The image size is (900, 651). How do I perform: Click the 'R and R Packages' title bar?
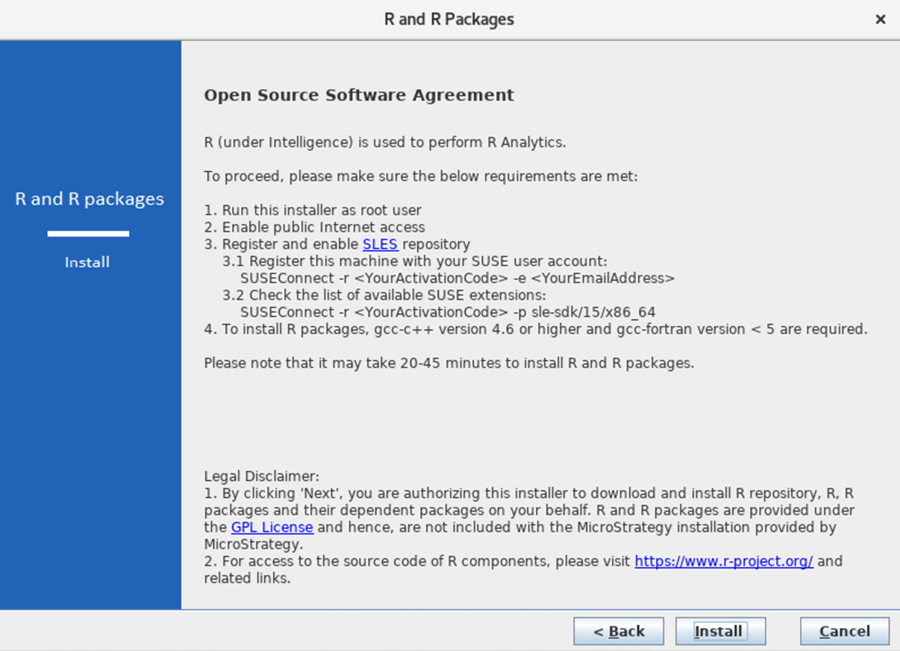click(x=449, y=19)
